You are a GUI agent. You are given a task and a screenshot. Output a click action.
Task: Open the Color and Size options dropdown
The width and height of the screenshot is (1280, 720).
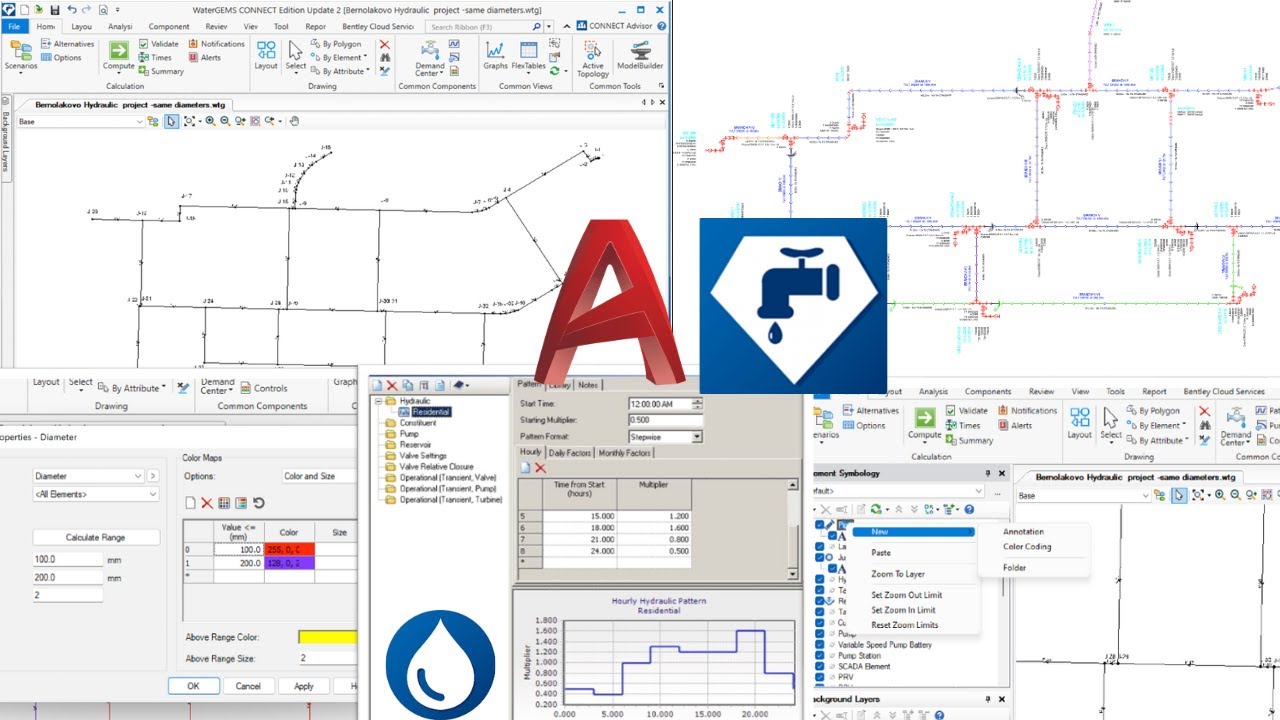click(320, 476)
